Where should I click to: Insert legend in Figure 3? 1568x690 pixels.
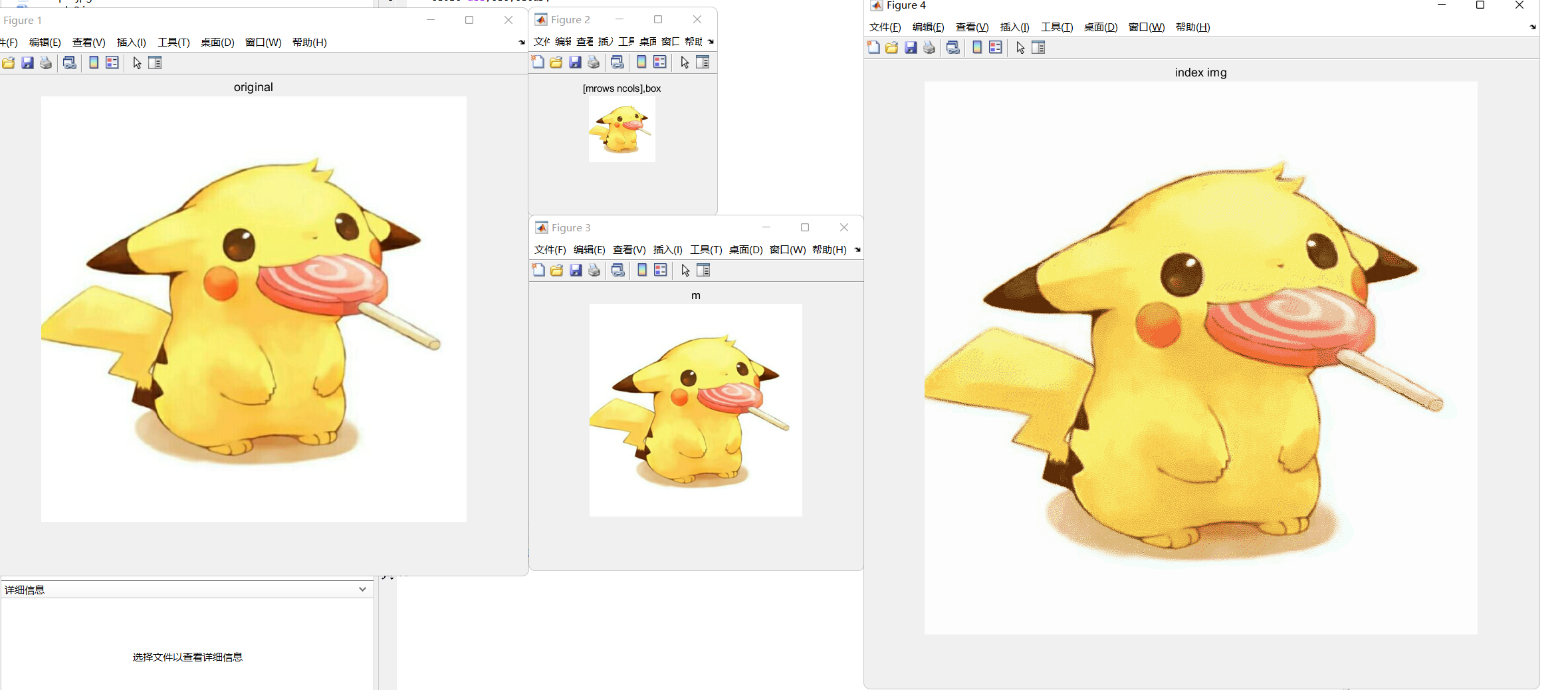tap(661, 271)
